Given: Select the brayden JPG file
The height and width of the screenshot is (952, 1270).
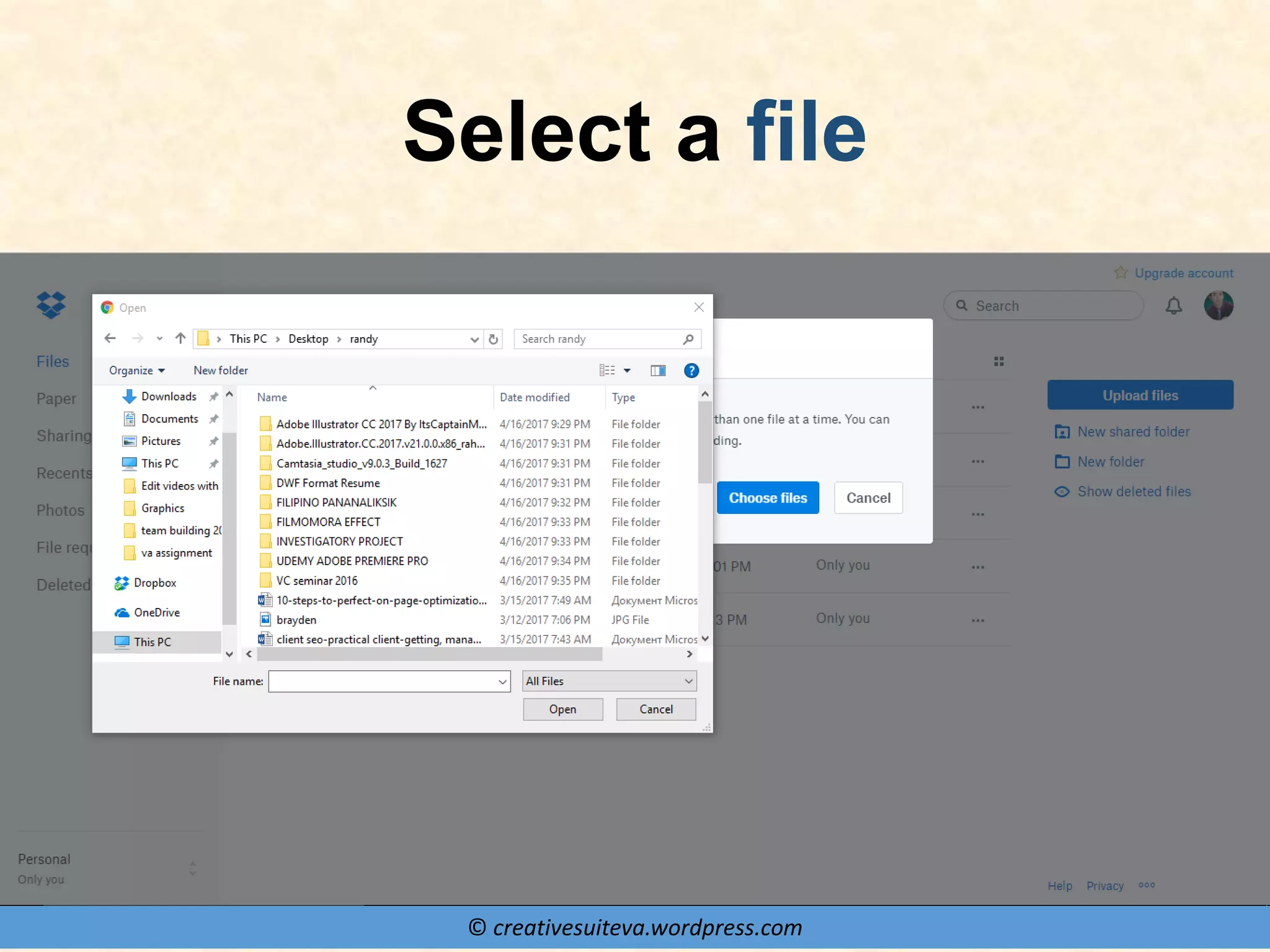Looking at the screenshot, I should pos(296,620).
